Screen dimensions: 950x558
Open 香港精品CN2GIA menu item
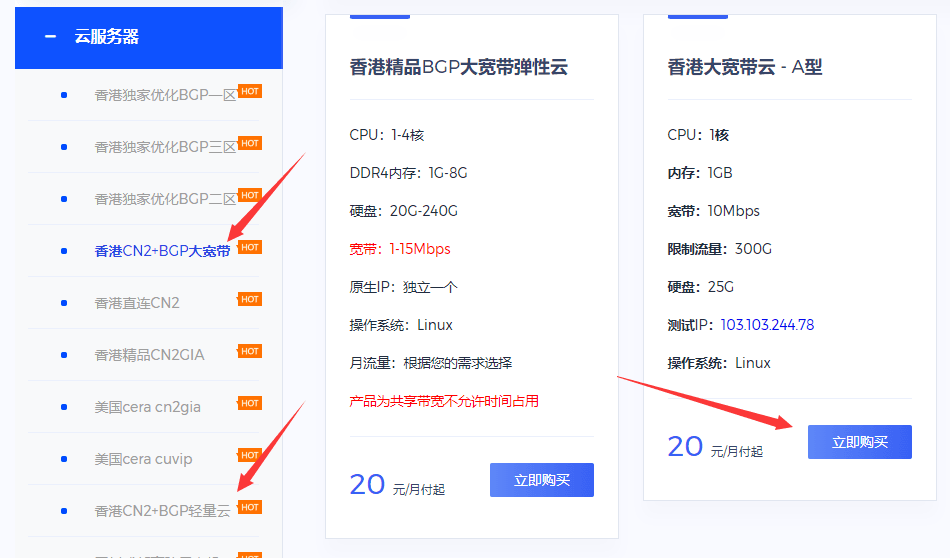[149, 355]
